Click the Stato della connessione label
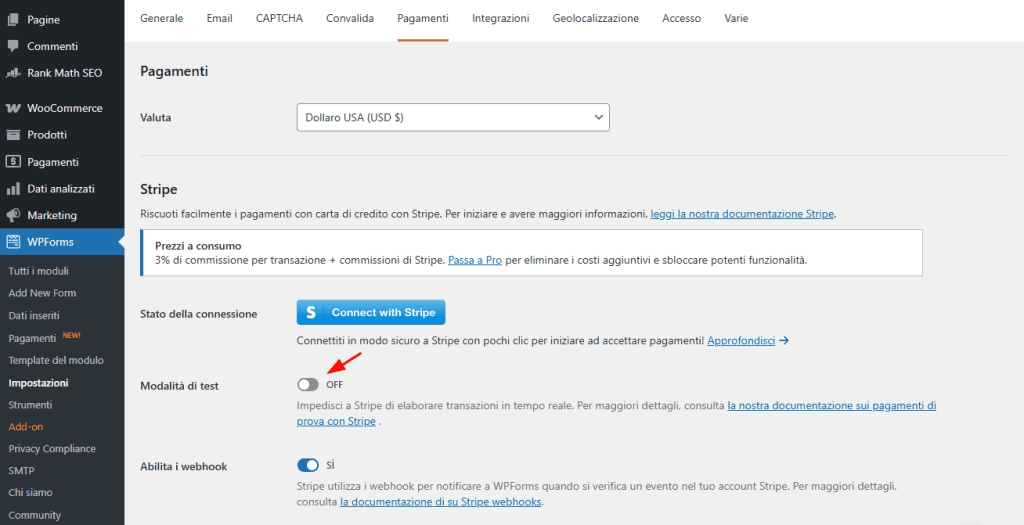This screenshot has width=1024, height=525. pos(199,314)
